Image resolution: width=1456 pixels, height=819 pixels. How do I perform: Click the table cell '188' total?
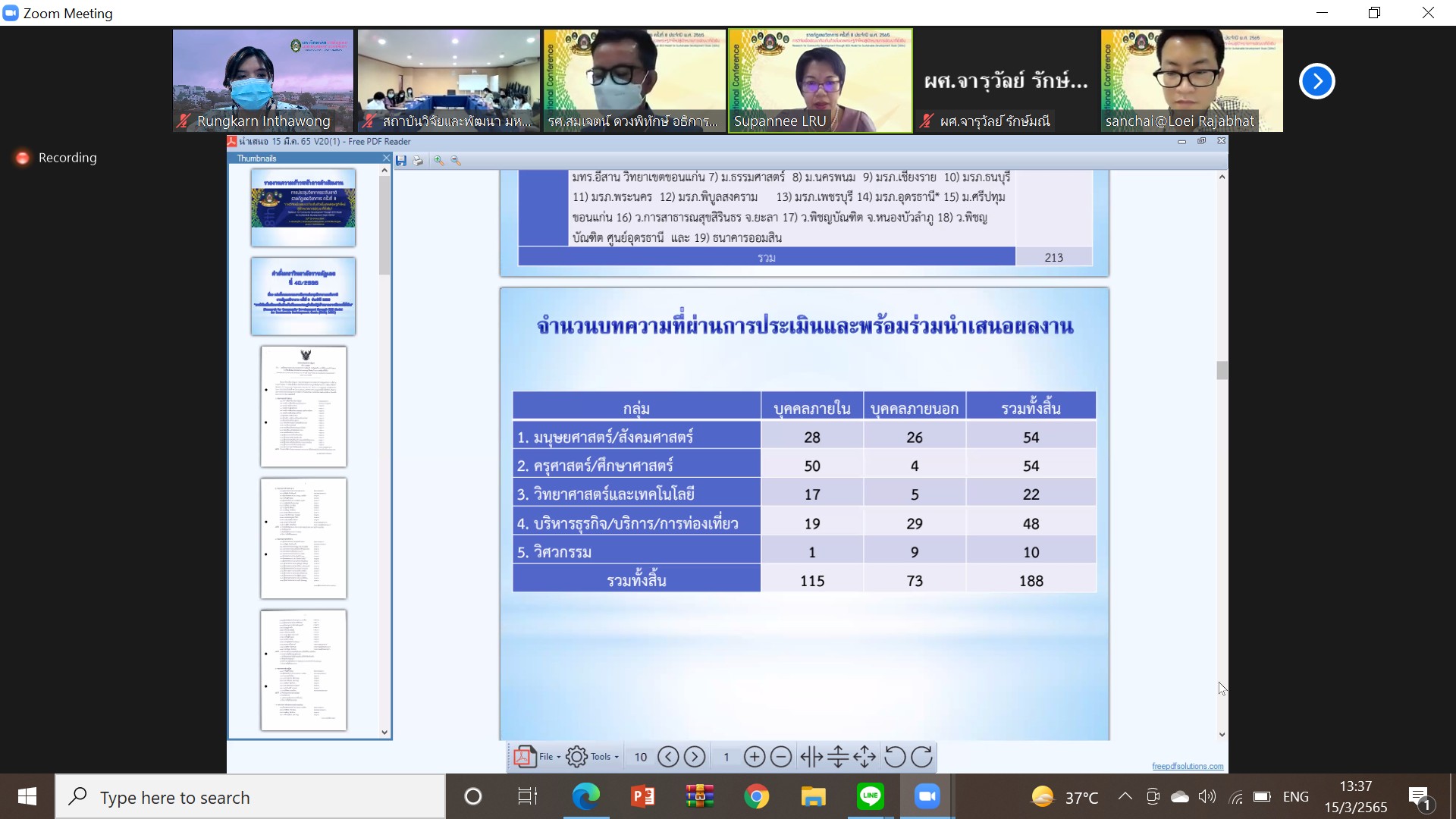[1031, 581]
